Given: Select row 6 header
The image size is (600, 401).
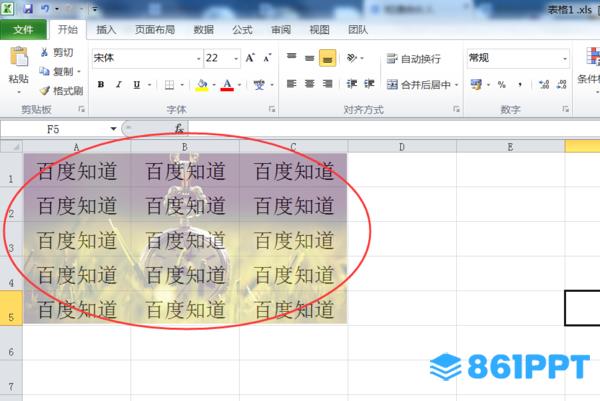Looking at the screenshot, I should coord(11,343).
